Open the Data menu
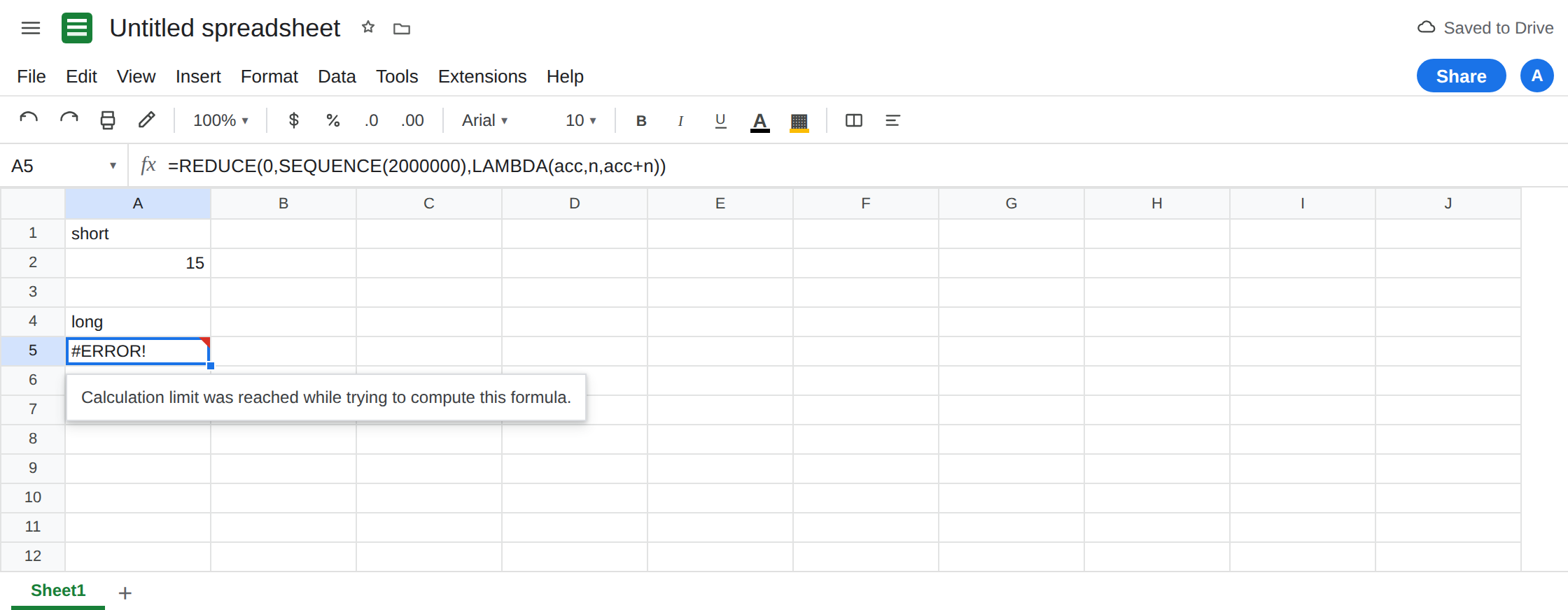The height and width of the screenshot is (610, 1568). [x=337, y=76]
